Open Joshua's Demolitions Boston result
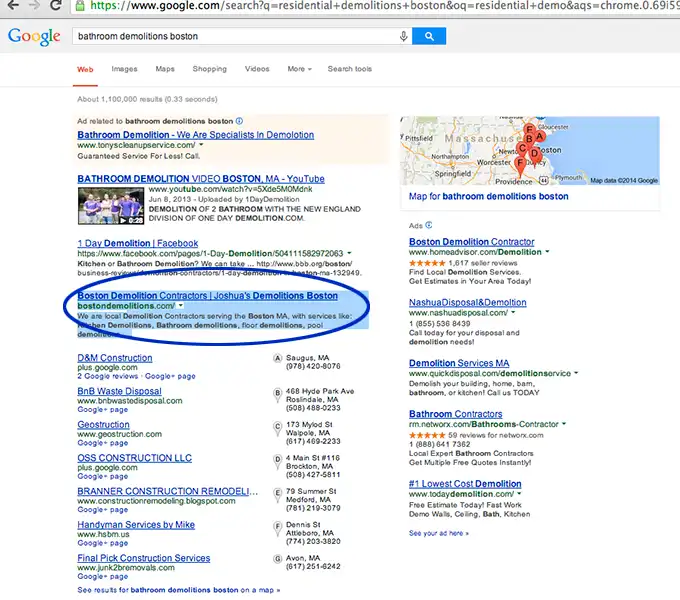The height and width of the screenshot is (600, 680). (207, 296)
